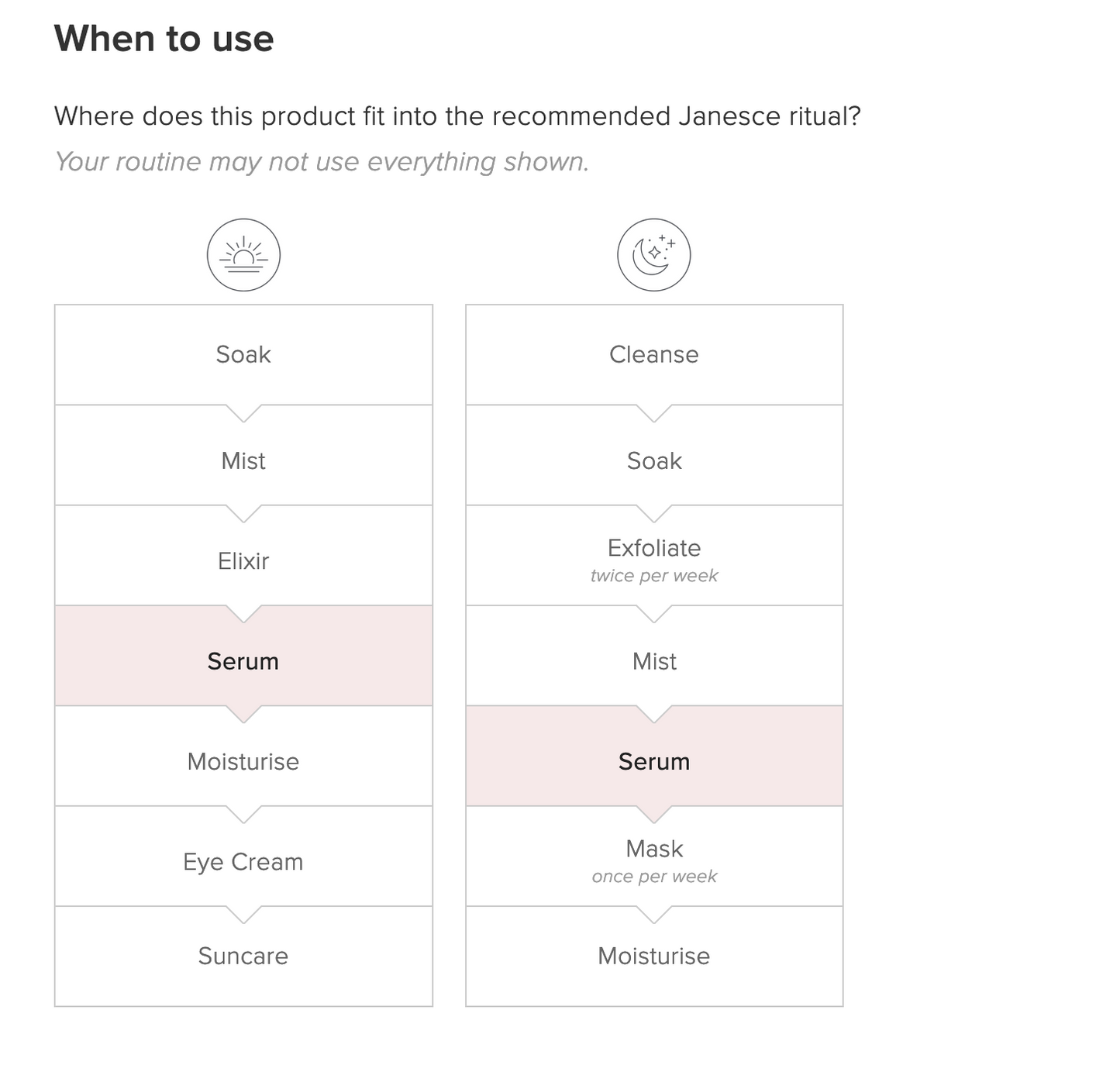The height and width of the screenshot is (1072, 1120).
Task: Open Exfoliate twice per week step
Action: (x=653, y=558)
